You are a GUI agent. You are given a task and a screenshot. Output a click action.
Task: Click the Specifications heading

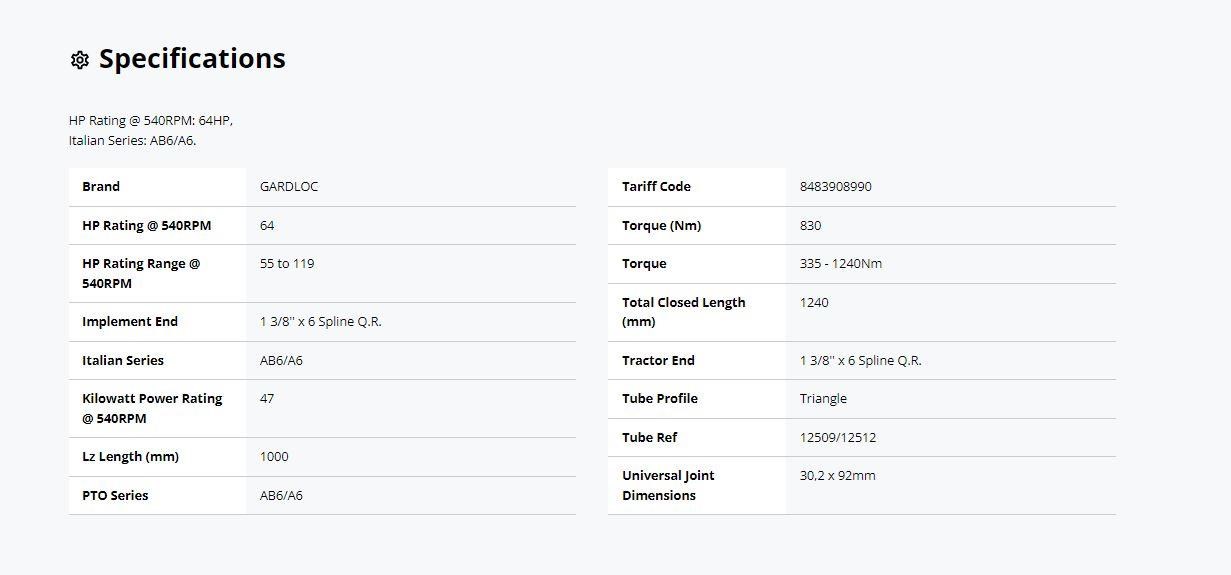click(x=192, y=59)
